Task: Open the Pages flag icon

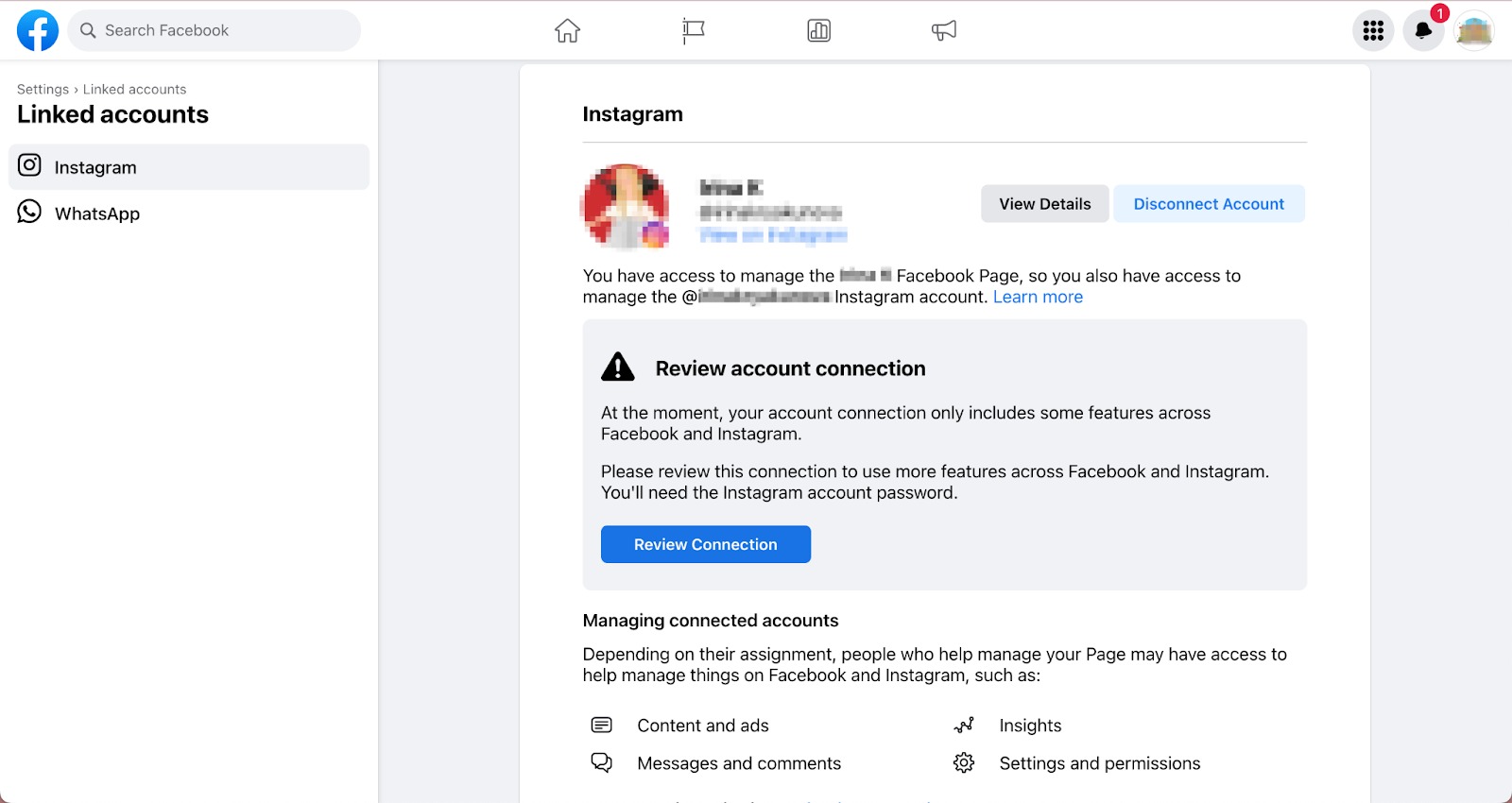Action: pyautogui.click(x=694, y=30)
